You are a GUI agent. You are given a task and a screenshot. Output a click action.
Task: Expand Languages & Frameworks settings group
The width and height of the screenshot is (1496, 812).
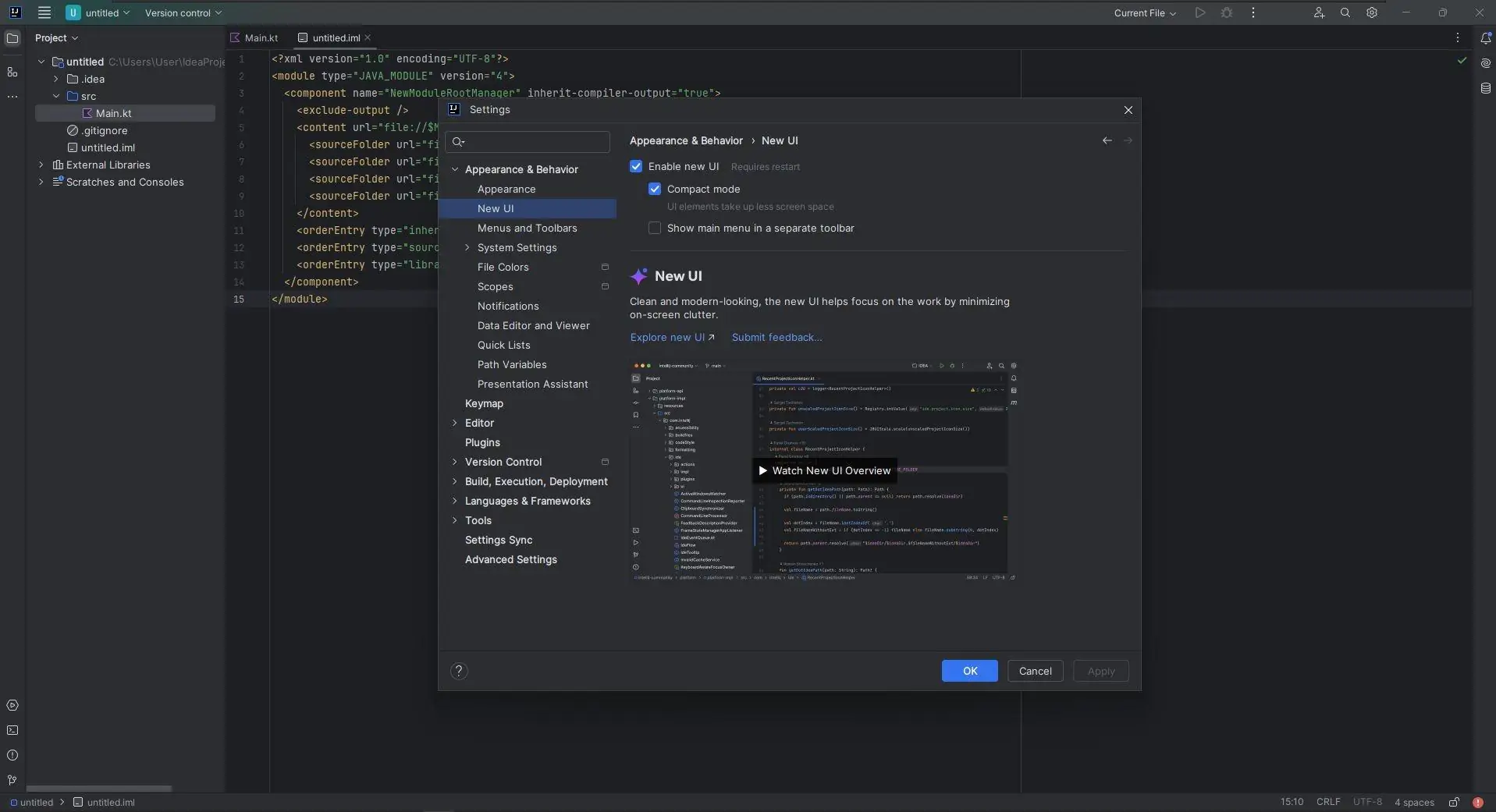tap(455, 501)
